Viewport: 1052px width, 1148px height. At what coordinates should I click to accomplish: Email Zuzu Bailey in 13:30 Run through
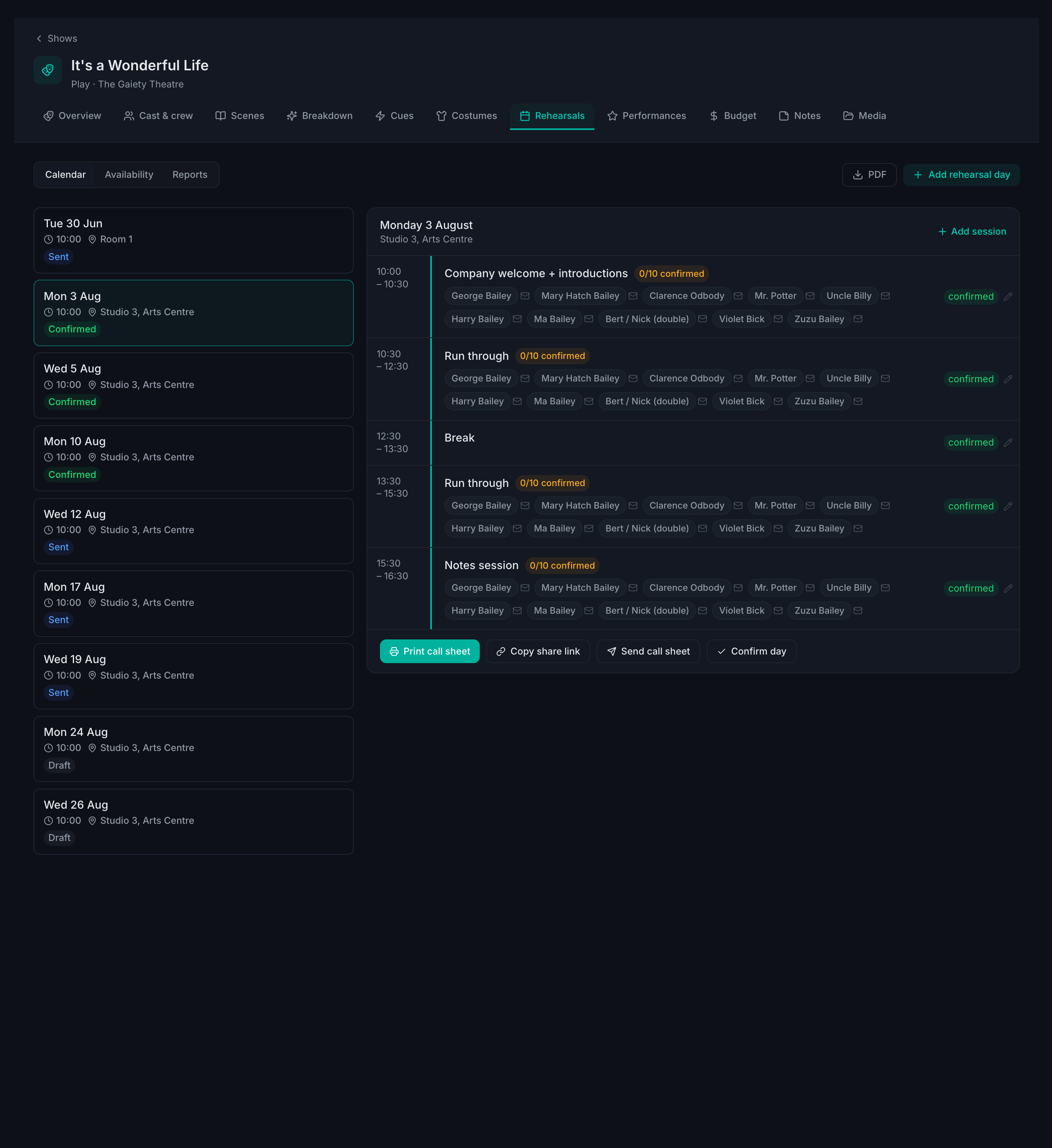click(858, 529)
